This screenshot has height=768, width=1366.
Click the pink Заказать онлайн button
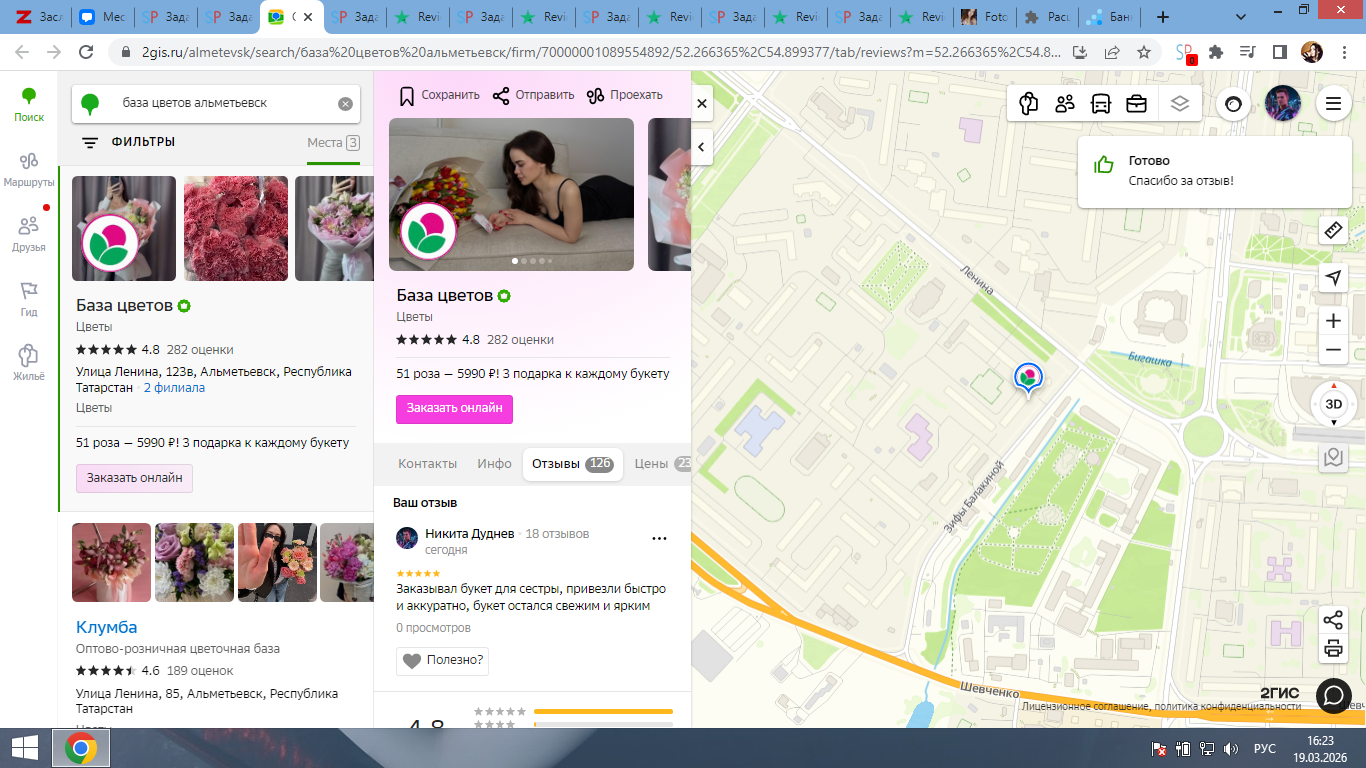454,409
